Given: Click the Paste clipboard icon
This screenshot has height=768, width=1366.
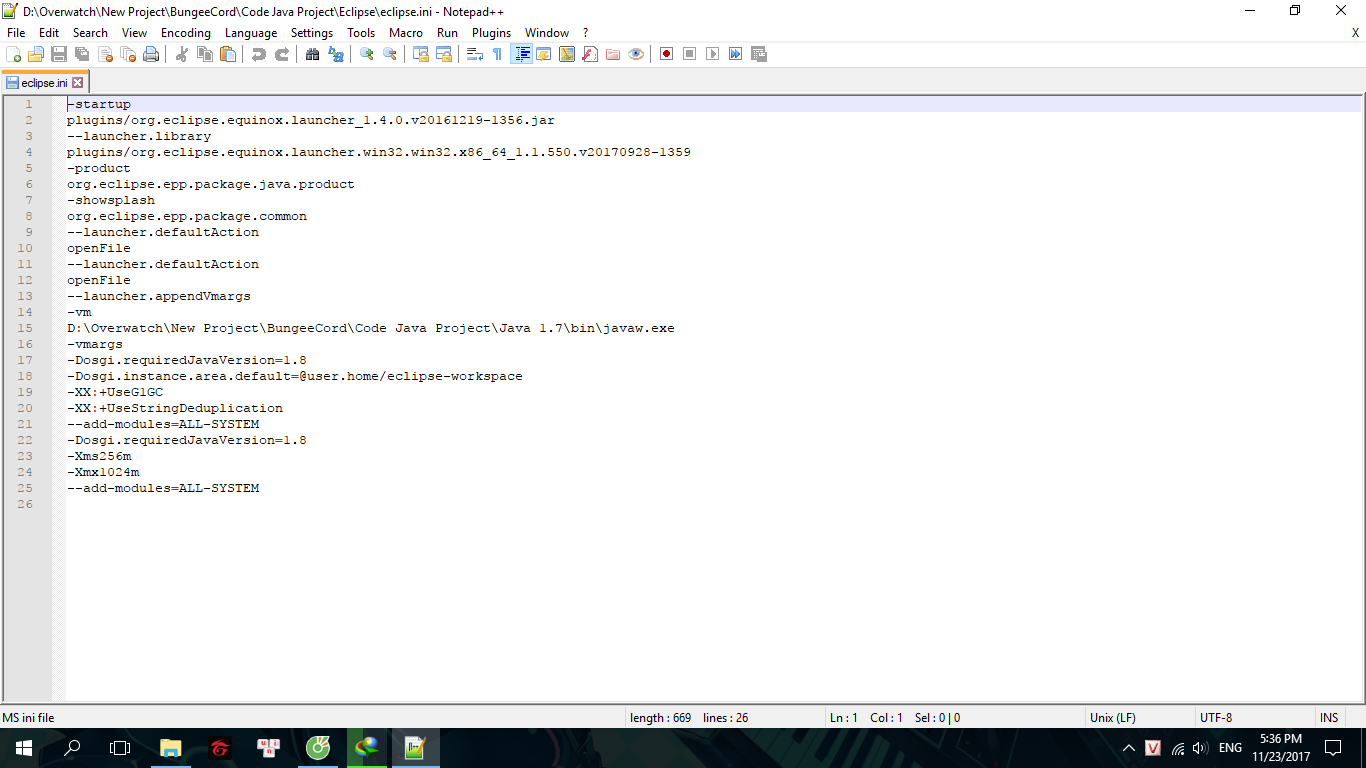Looking at the screenshot, I should pyautogui.click(x=228, y=54).
